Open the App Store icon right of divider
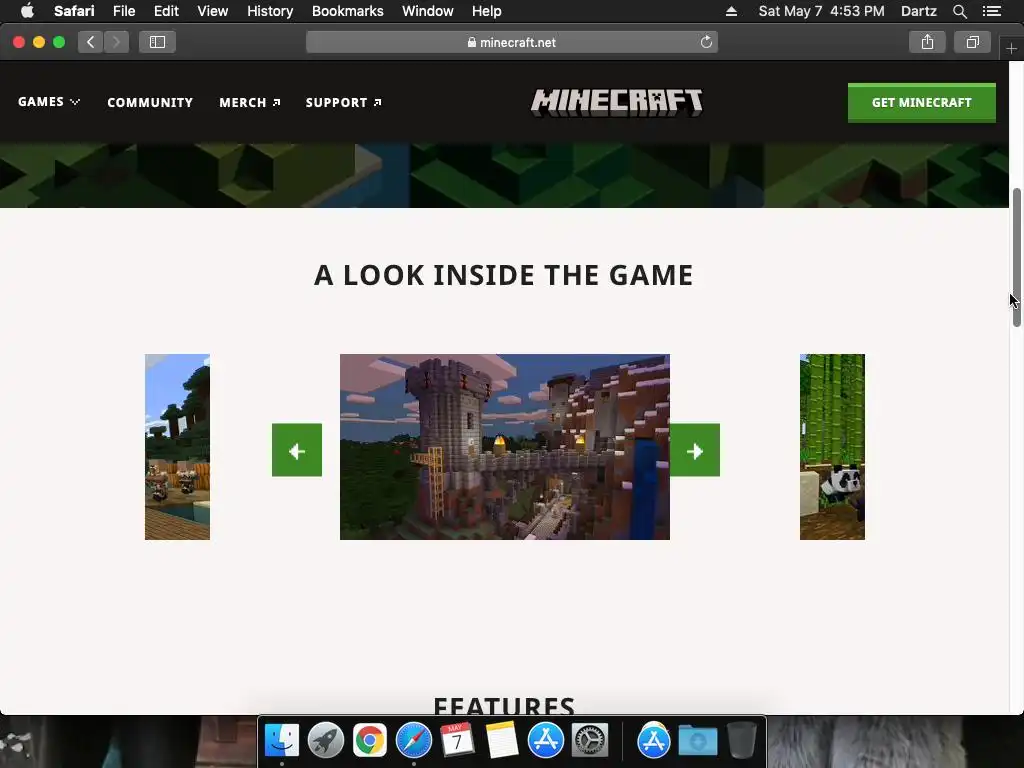Image resolution: width=1024 pixels, height=768 pixels. click(654, 740)
